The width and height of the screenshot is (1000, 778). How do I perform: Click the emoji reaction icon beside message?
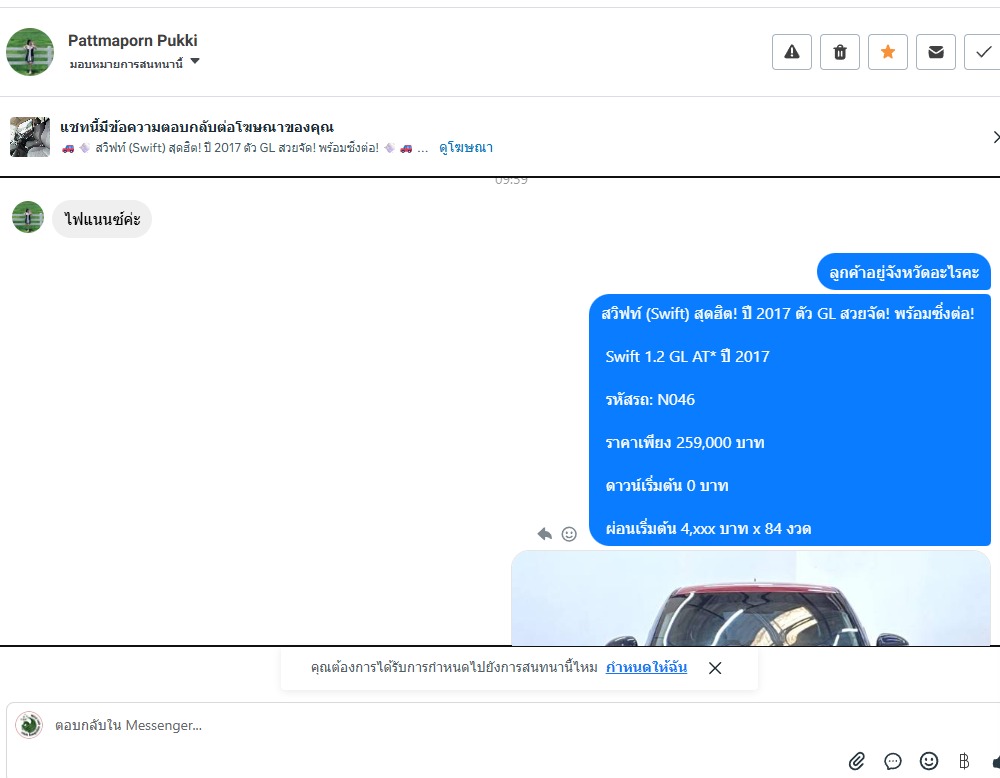(569, 534)
